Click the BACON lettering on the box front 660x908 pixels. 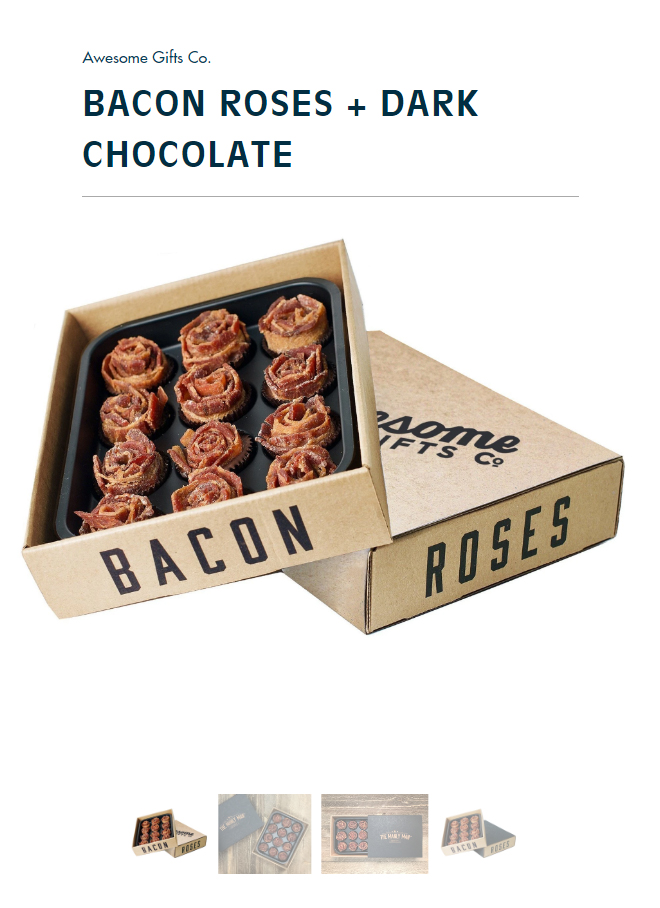pos(207,551)
